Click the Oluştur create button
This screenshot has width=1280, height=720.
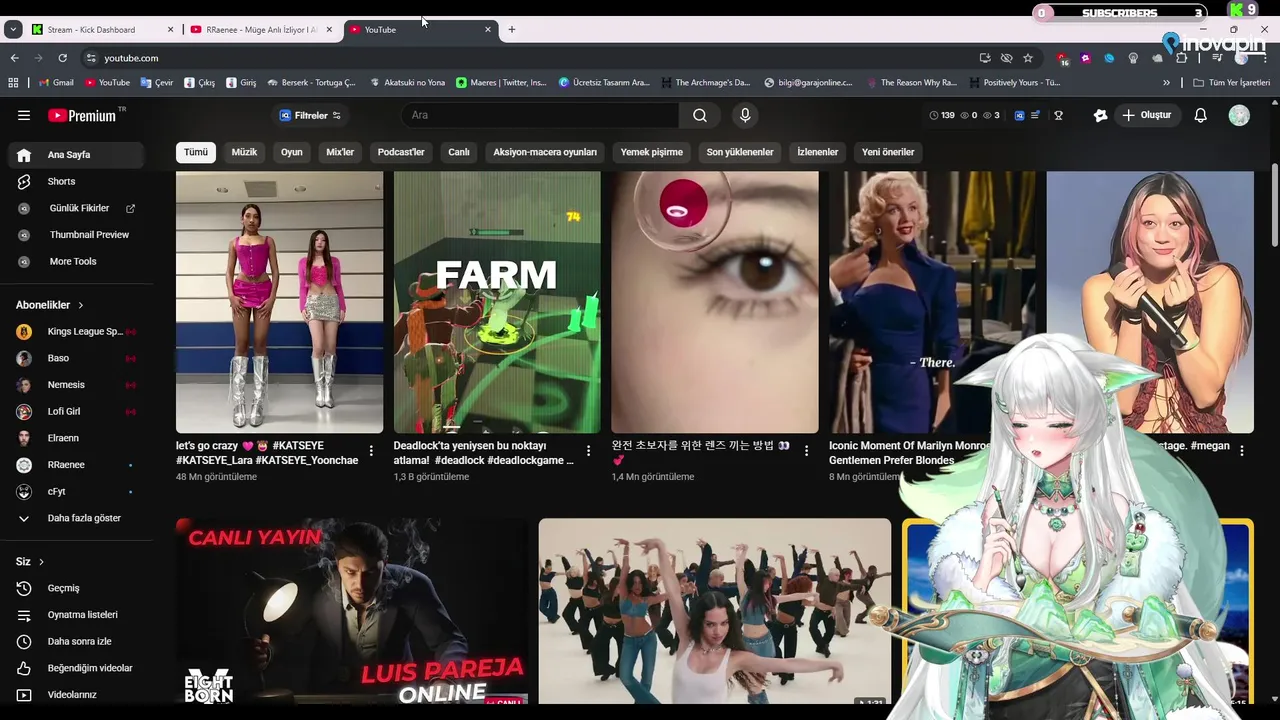(1146, 115)
